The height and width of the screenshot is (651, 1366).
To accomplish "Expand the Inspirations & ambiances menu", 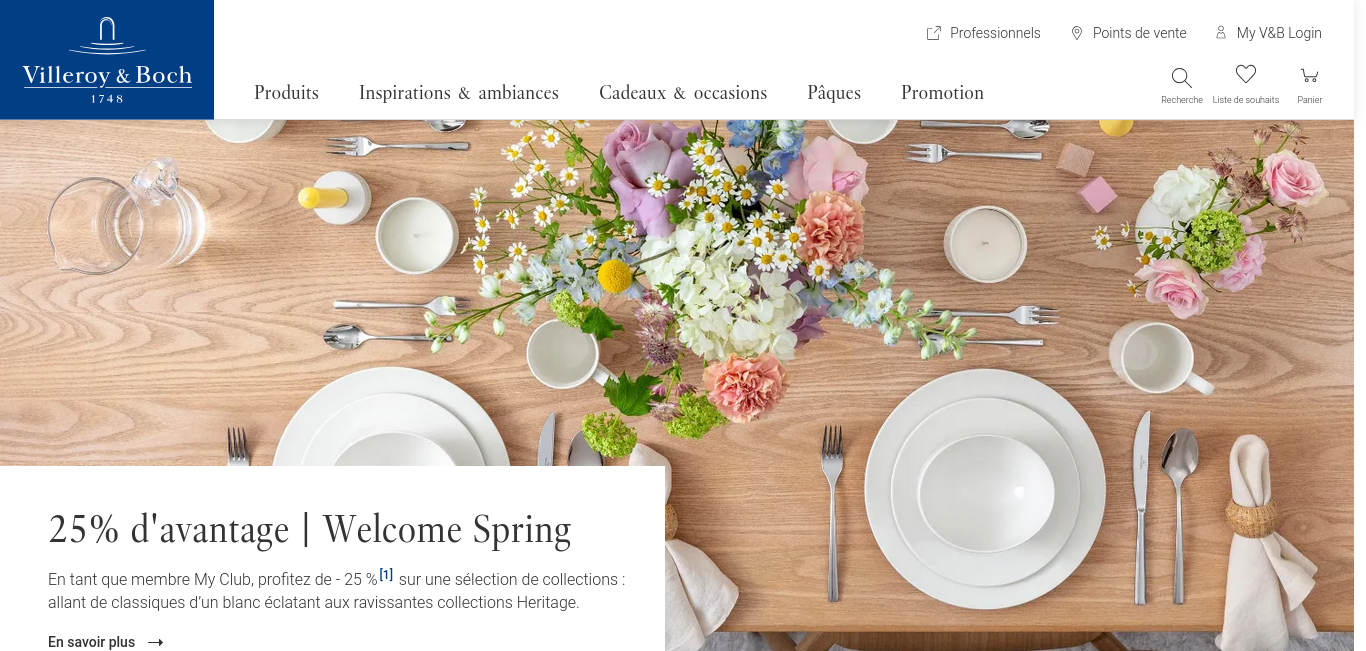I will pos(459,93).
